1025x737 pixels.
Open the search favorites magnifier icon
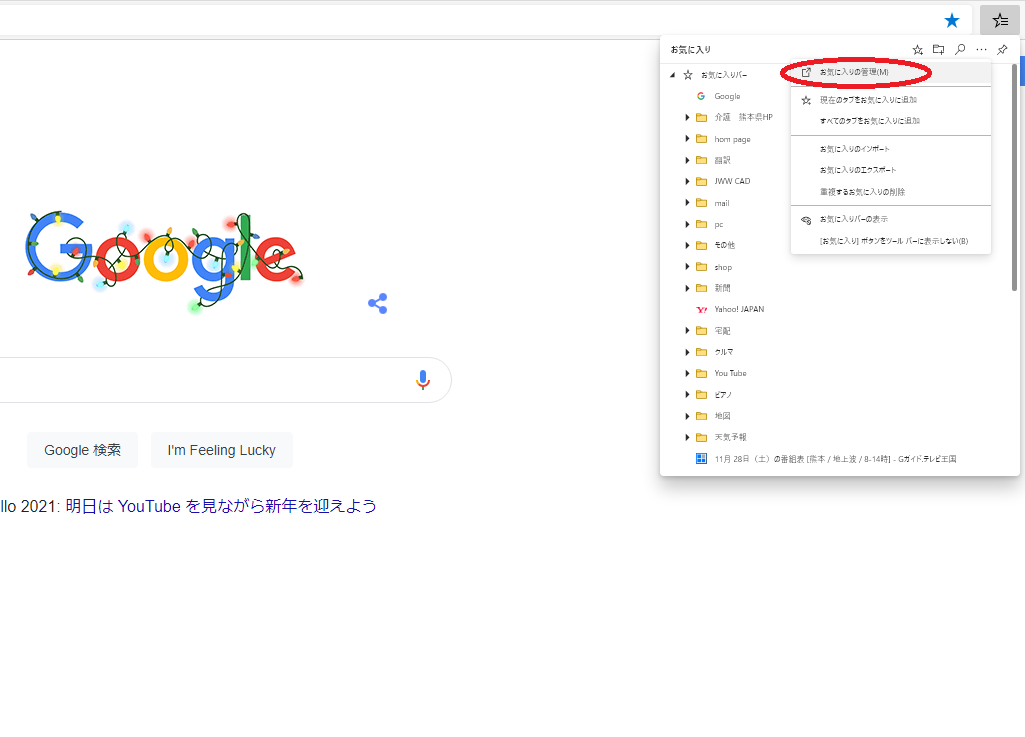coord(960,49)
